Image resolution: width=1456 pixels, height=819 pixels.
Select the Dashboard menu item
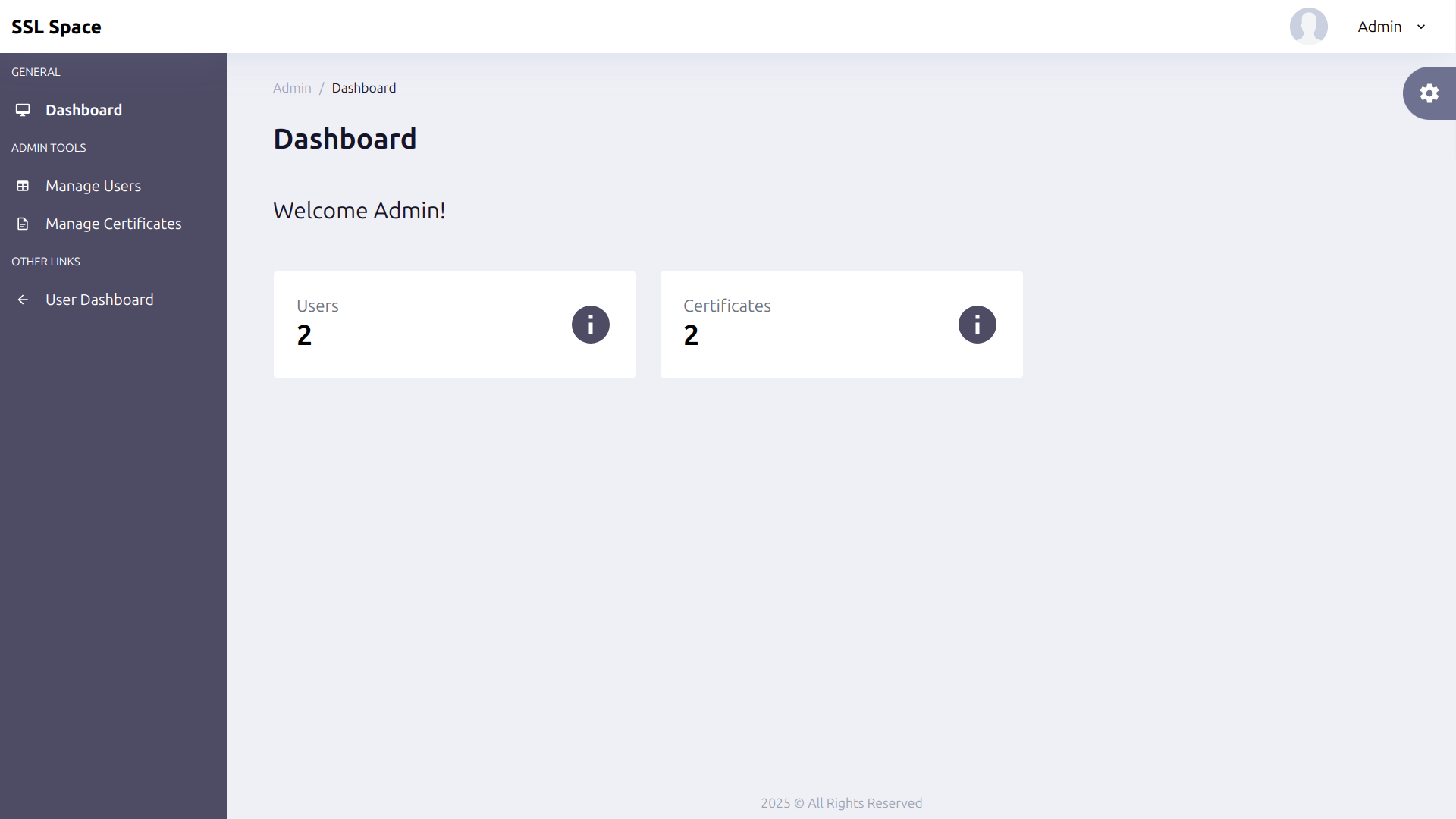(83, 109)
